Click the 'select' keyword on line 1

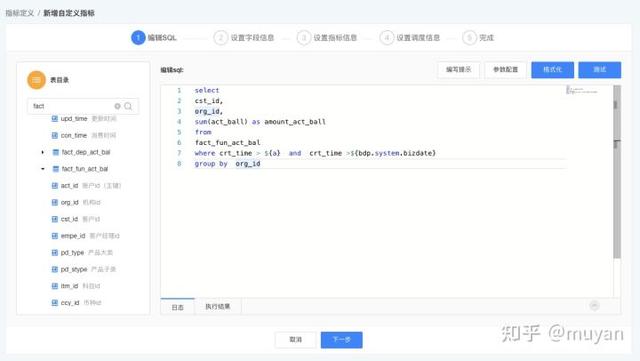pos(207,90)
